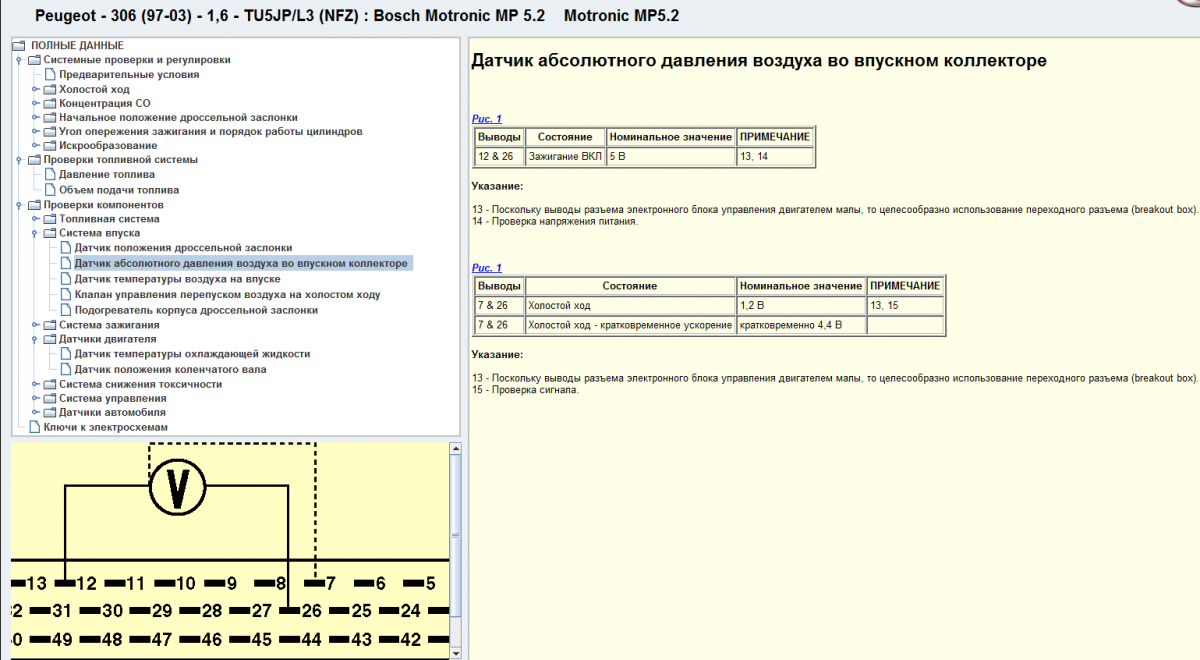Image resolution: width=1200 pixels, height=660 pixels.
Task: Expand the Система снижения токсичности node
Action: [34, 384]
